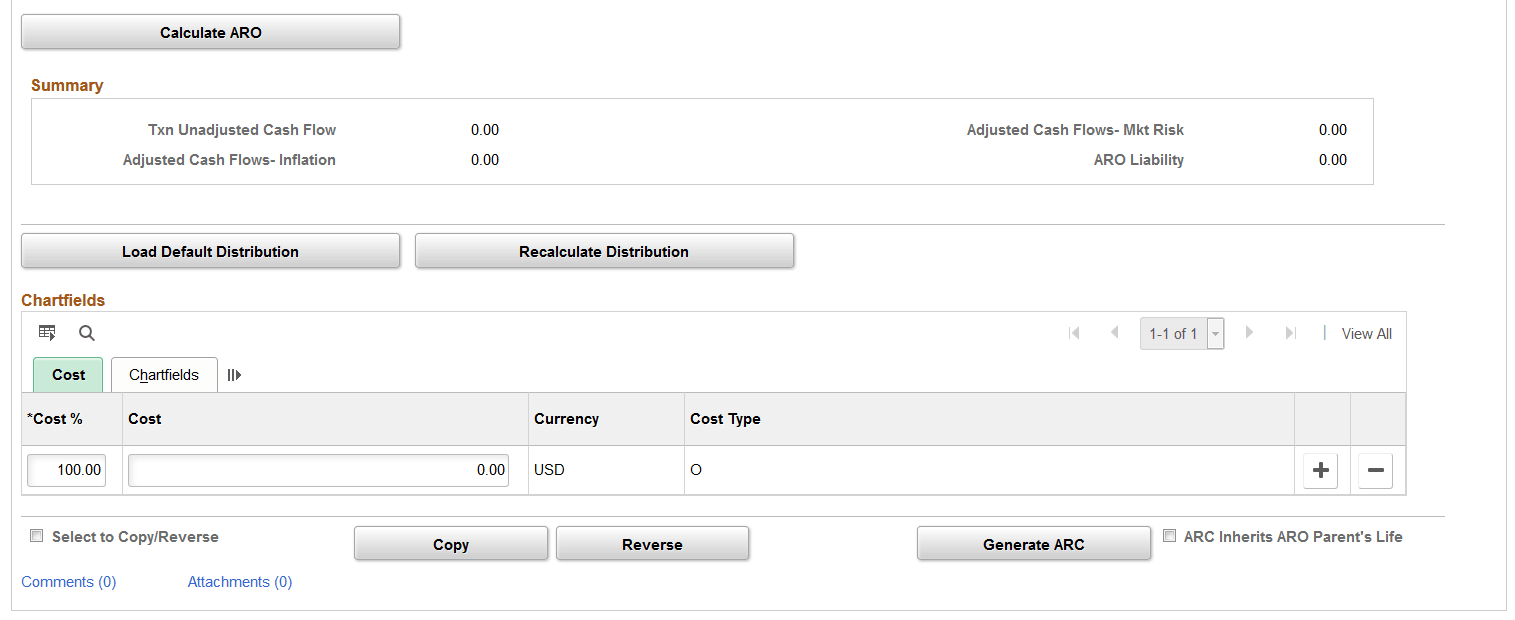Go to next row arrow
The width and height of the screenshot is (1515, 620).
pos(1249,333)
